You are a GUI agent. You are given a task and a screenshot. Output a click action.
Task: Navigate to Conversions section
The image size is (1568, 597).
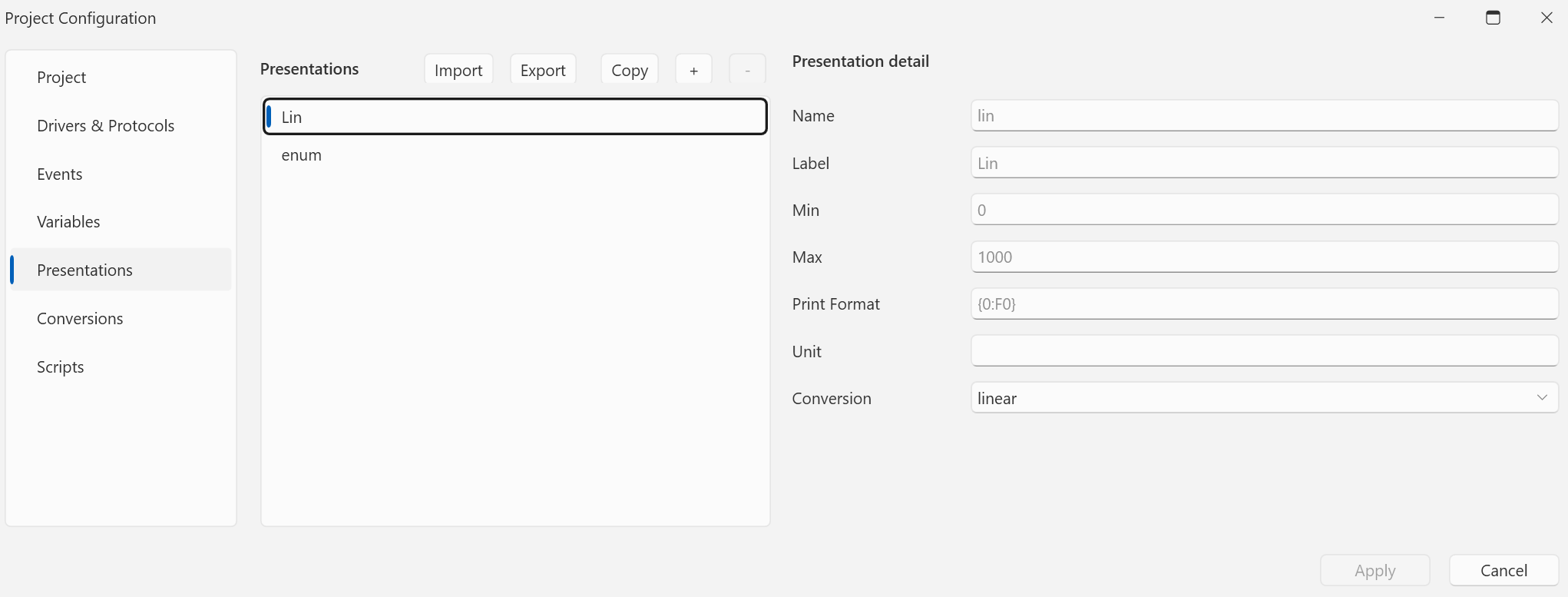(x=119, y=319)
